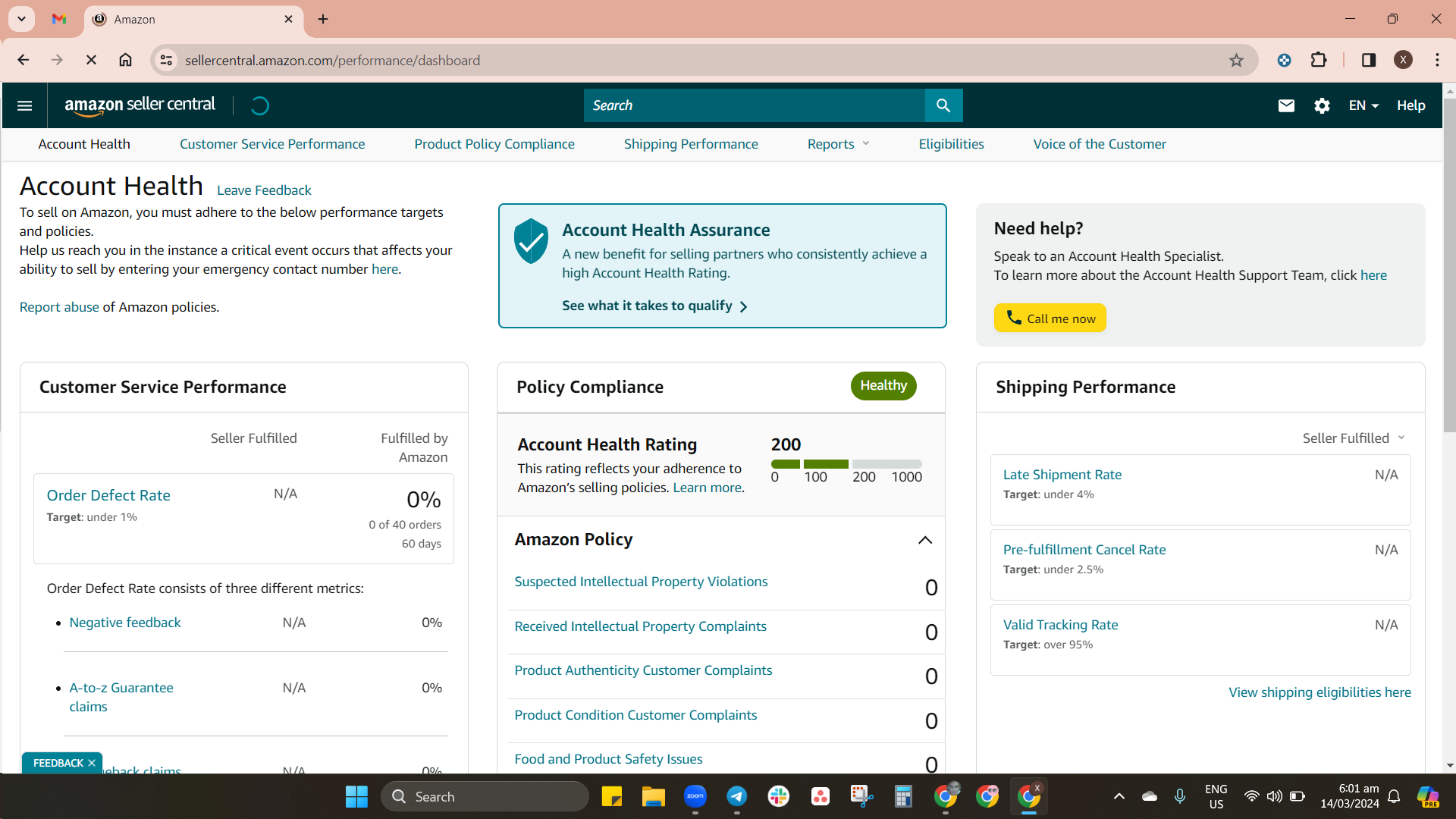Screen dimensions: 1456x819
Task: Bookmark this page with the star icon
Action: coord(1236,60)
